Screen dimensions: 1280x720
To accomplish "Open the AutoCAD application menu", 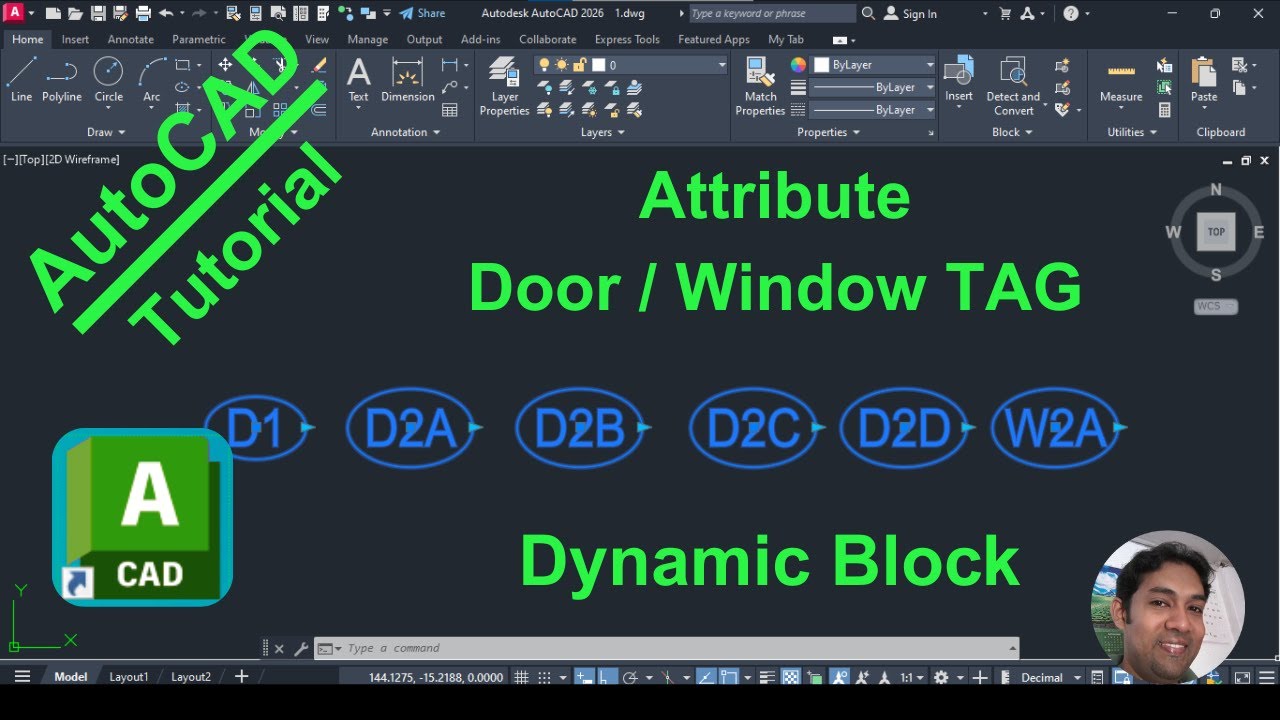I will click(x=15, y=13).
